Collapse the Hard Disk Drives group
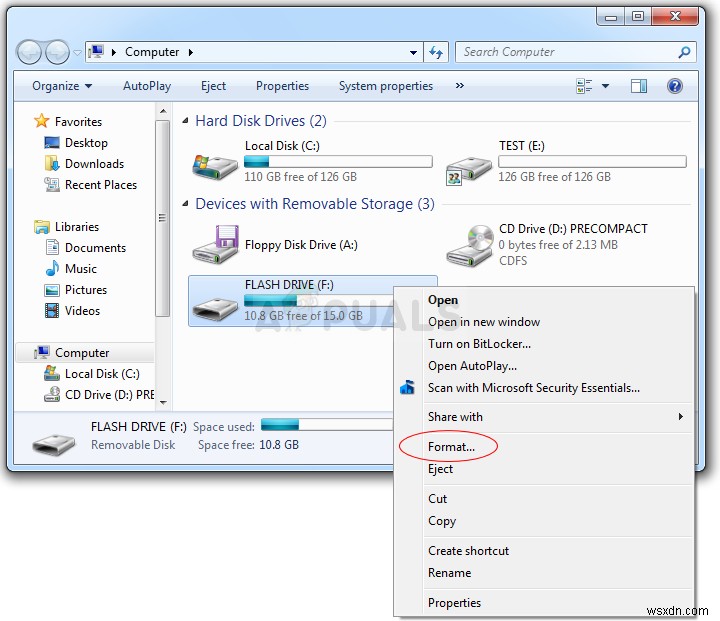This screenshot has height=621, width=720. point(185,121)
